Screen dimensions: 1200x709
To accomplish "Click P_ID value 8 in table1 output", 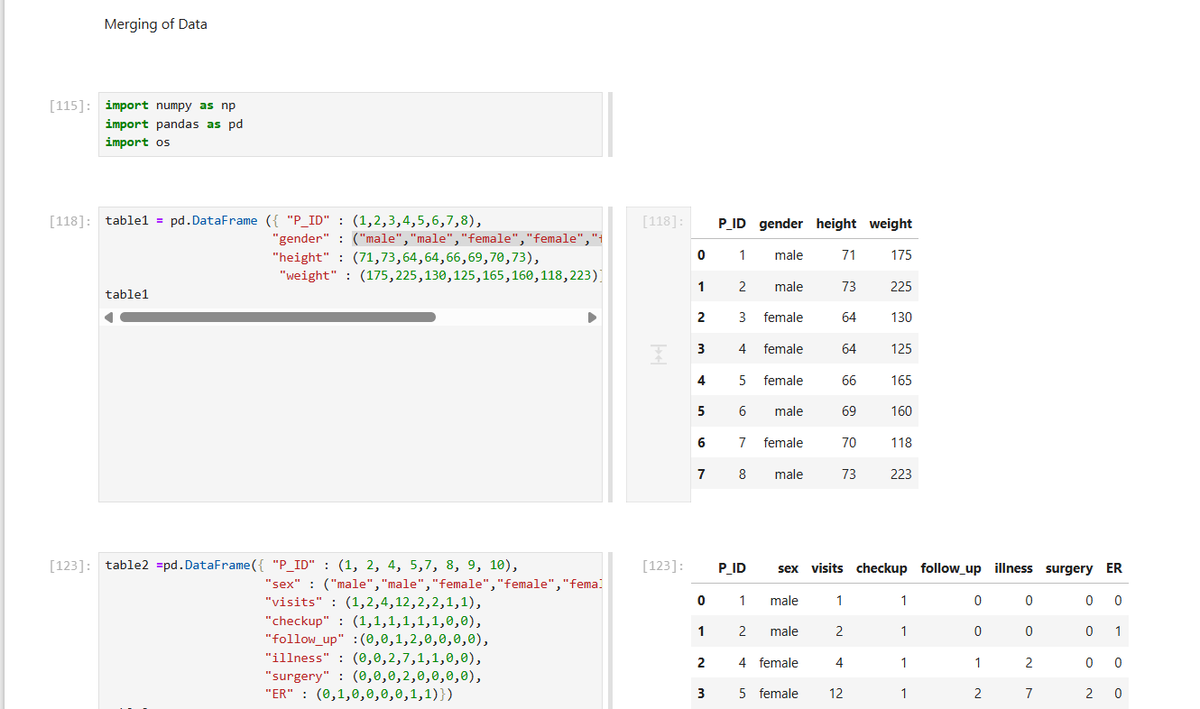I will pos(742,475).
